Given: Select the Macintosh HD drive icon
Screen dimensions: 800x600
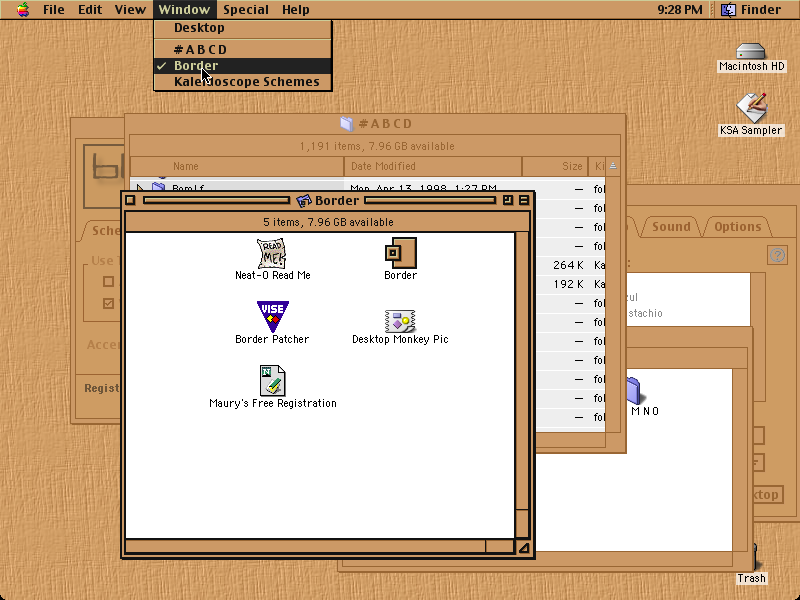Looking at the screenshot, I should tap(751, 52).
